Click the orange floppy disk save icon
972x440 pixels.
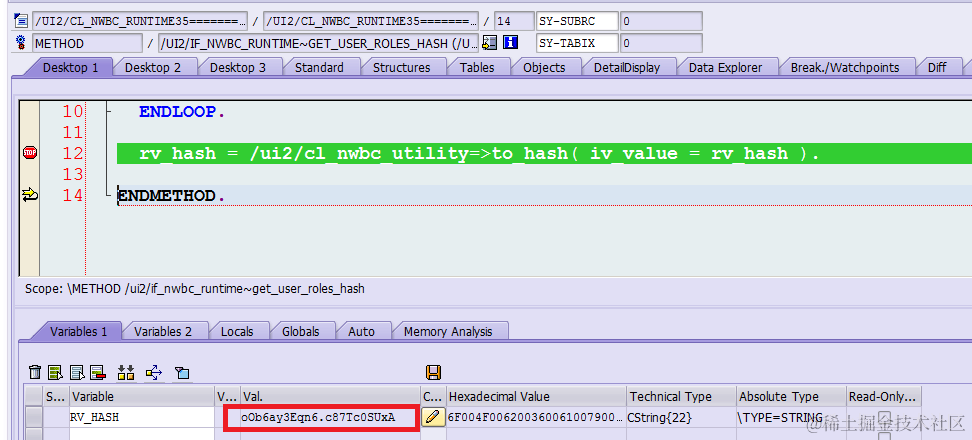433,372
